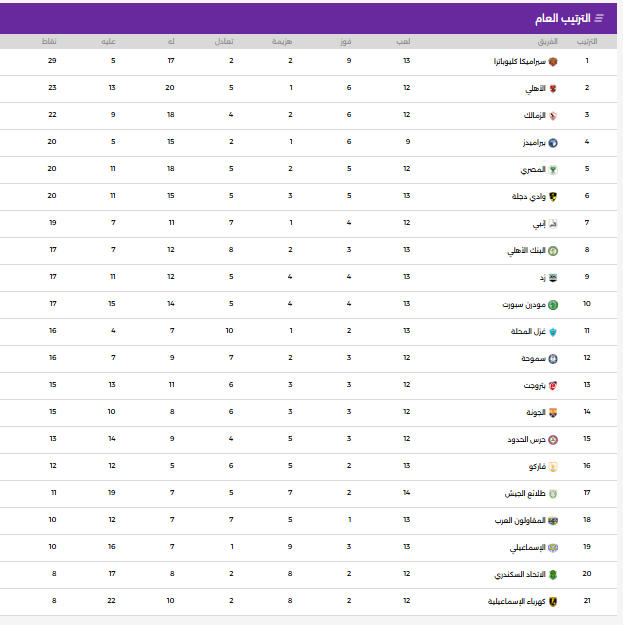The width and height of the screenshot is (623, 625).
Task: Click the Modern Sport club logo
Action: point(553,305)
